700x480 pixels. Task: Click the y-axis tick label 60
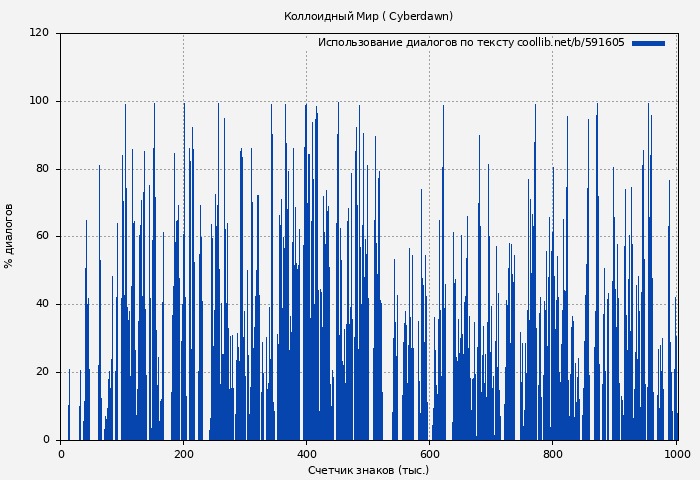[x=42, y=237]
